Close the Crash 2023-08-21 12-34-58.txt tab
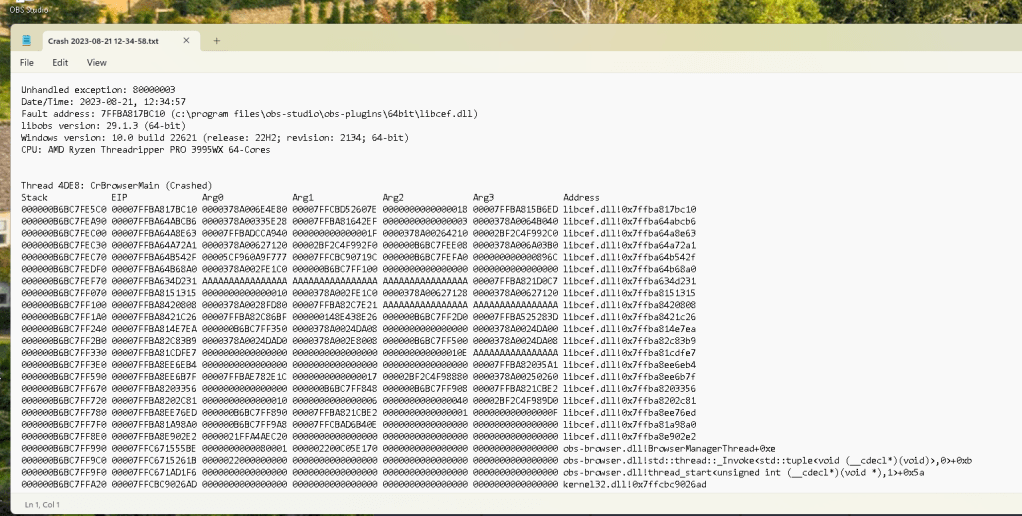Screen dimensions: 1022x516 (186, 40)
